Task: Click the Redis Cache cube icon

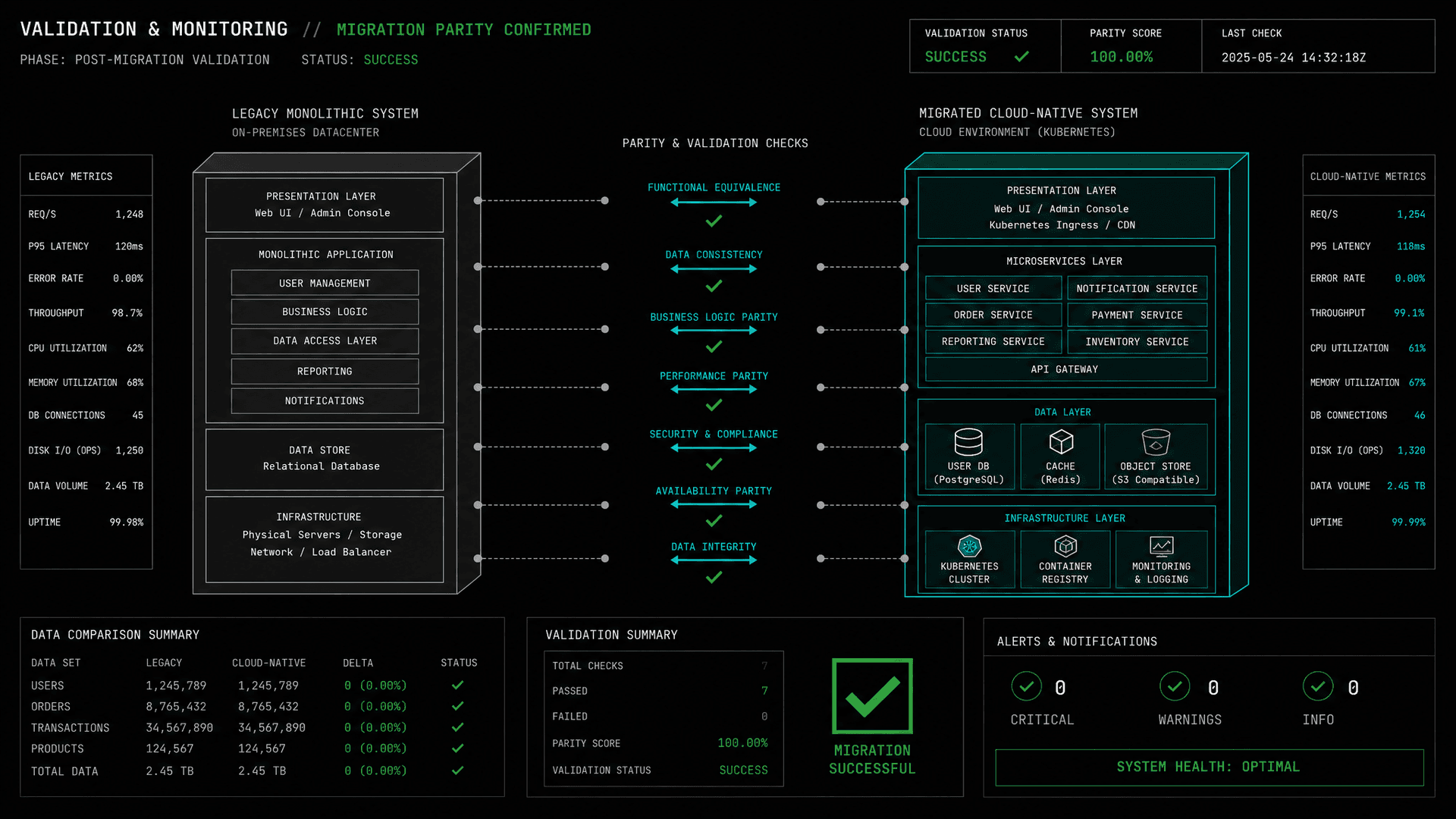Action: click(1061, 441)
